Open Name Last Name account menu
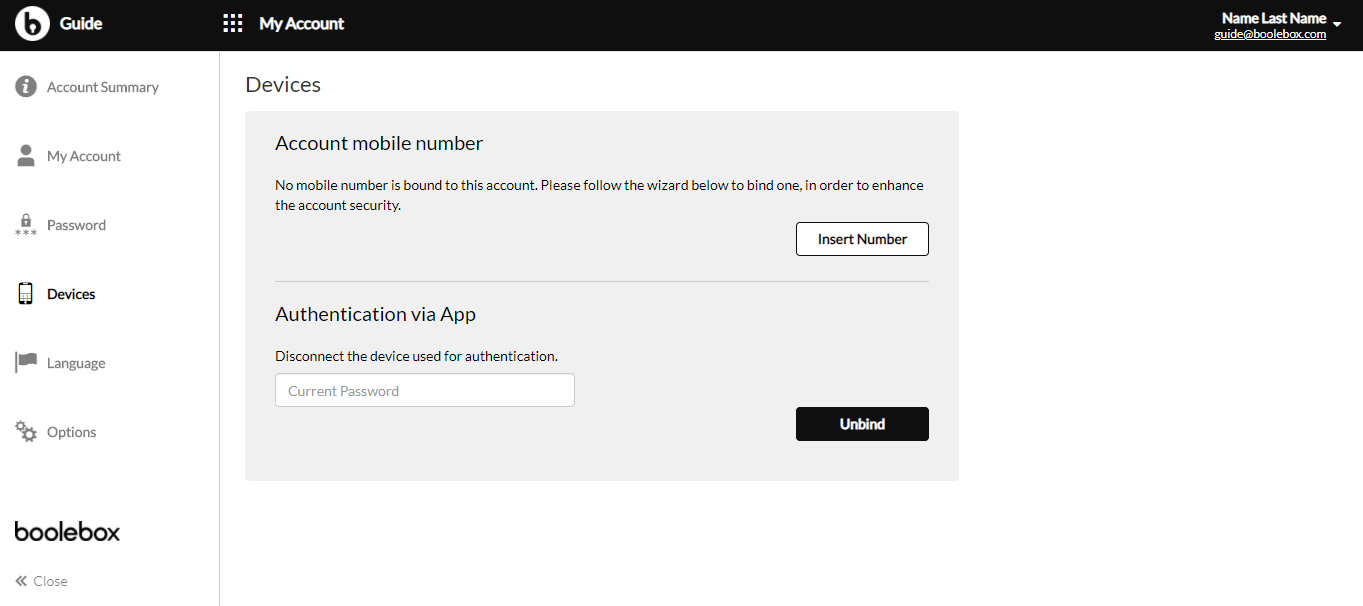Viewport: 1363px width, 606px height. point(1274,18)
